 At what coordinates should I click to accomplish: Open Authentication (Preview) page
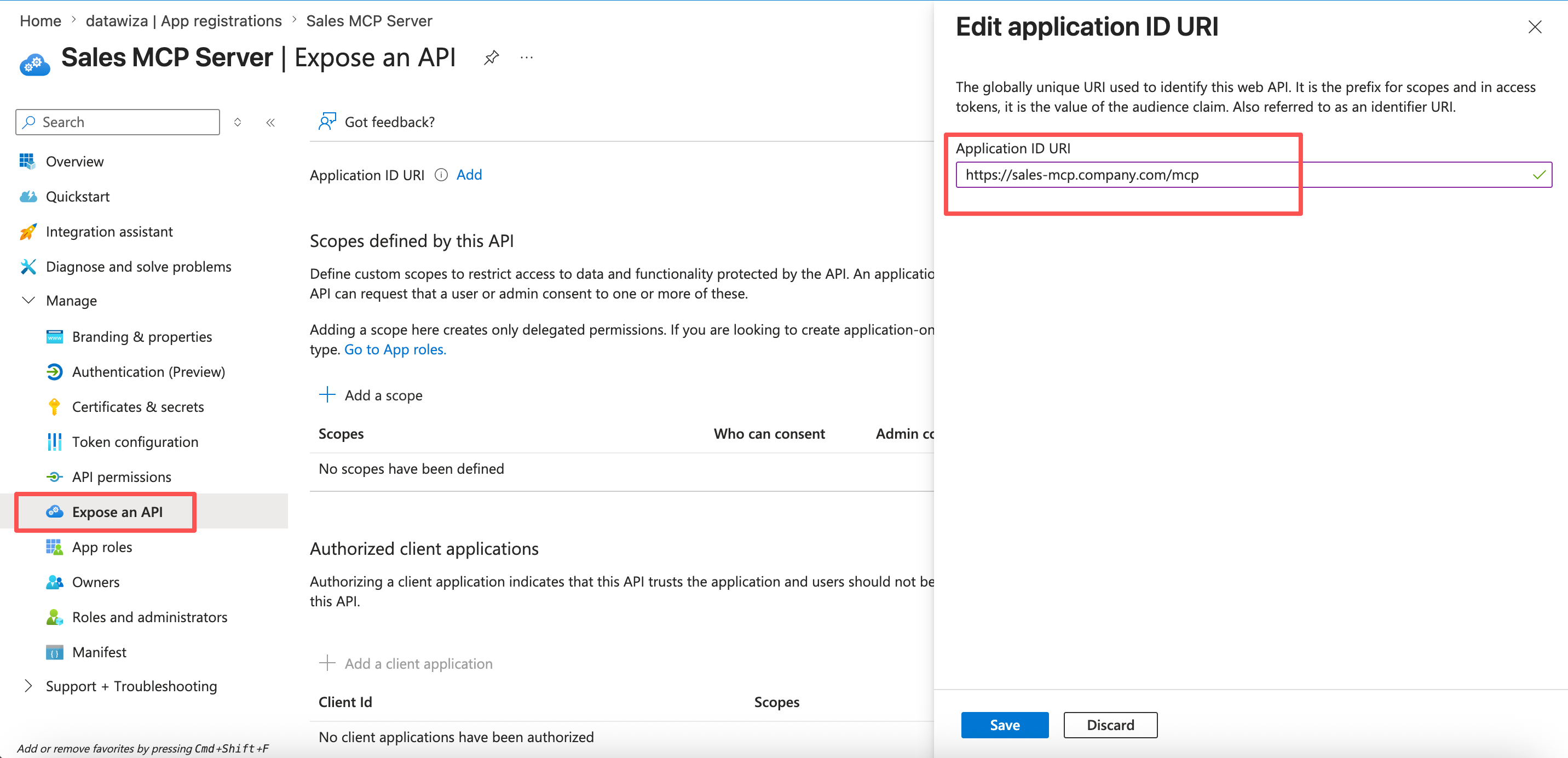[148, 372]
